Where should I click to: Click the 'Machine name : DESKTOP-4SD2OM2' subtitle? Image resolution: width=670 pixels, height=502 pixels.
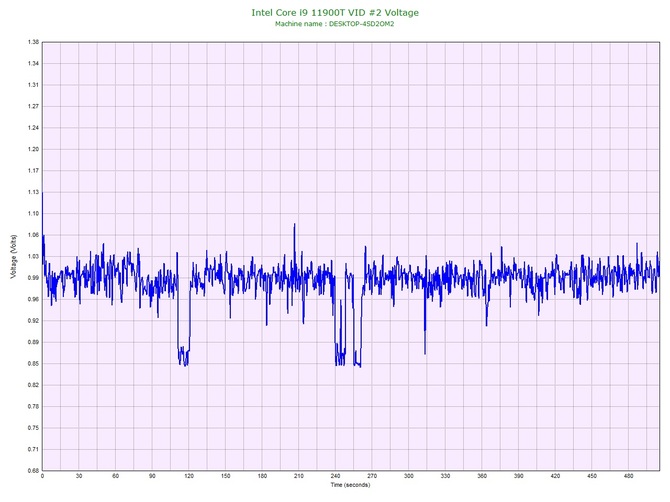coord(335,24)
